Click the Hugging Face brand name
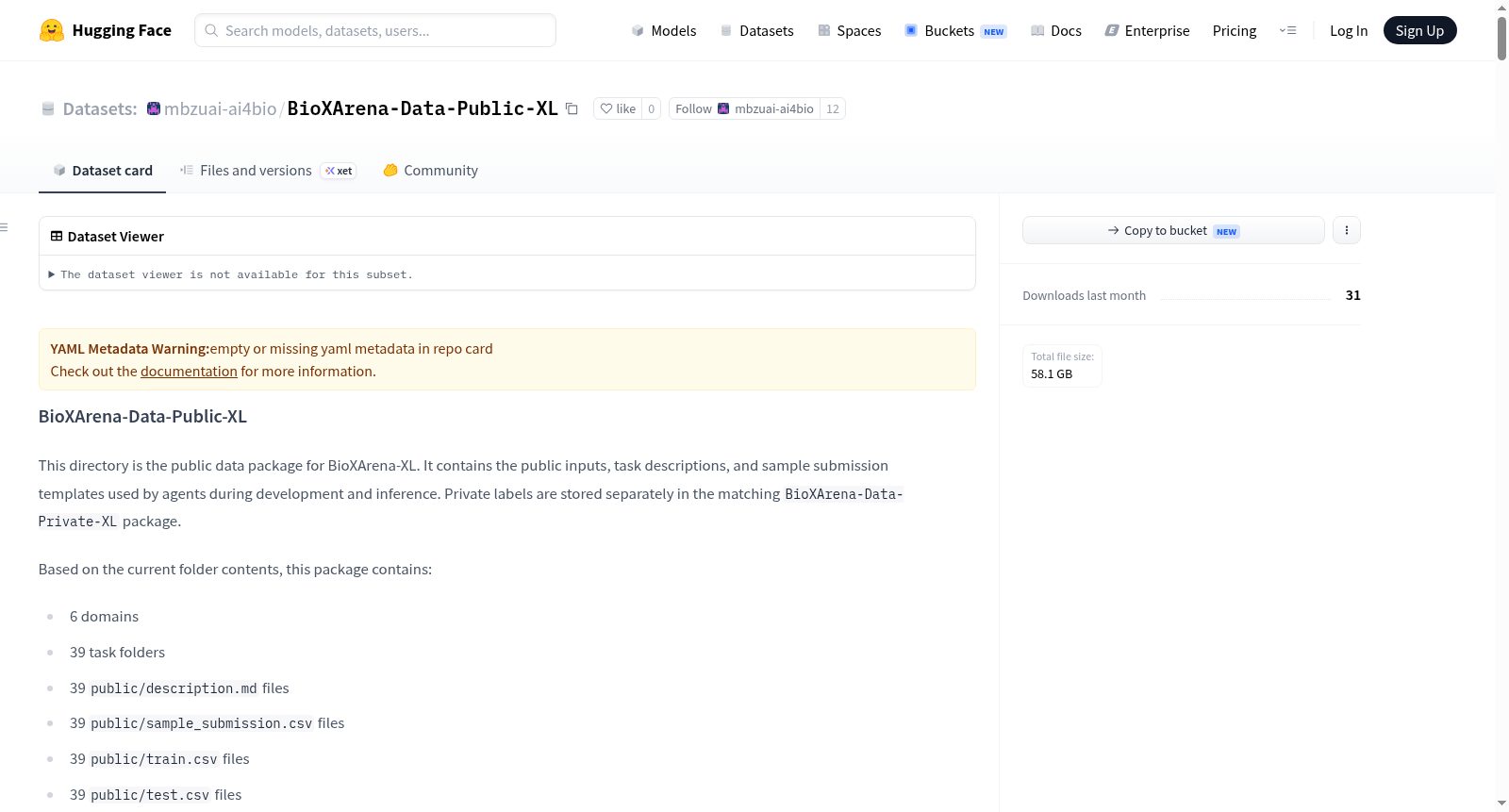 click(122, 30)
